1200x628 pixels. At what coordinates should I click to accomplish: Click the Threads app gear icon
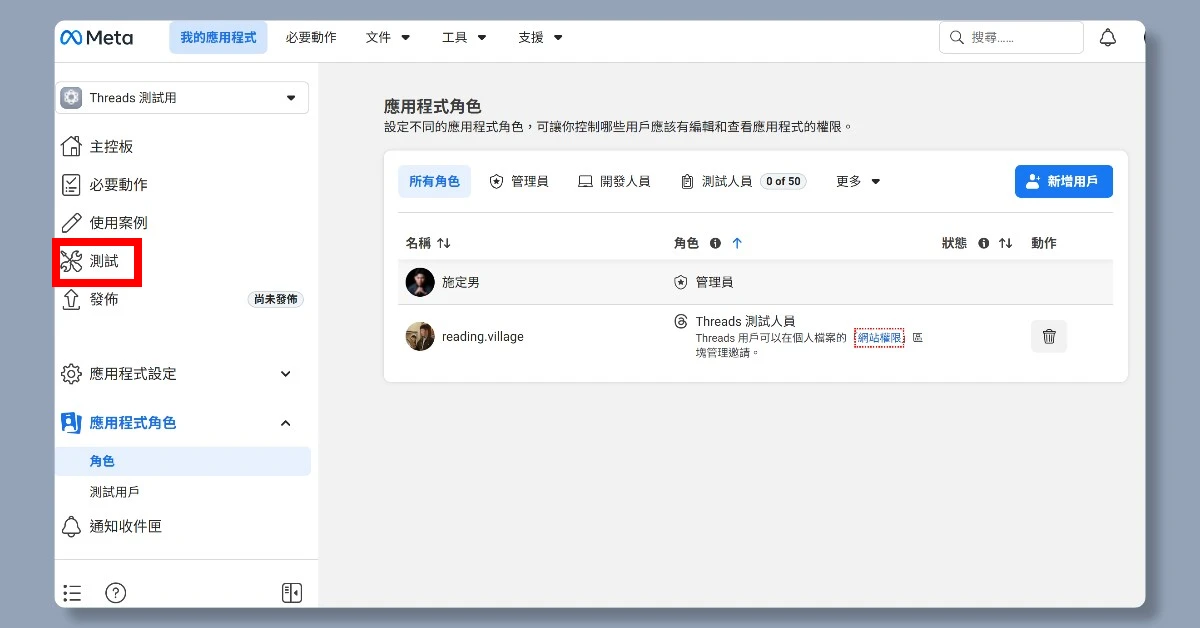[71, 98]
